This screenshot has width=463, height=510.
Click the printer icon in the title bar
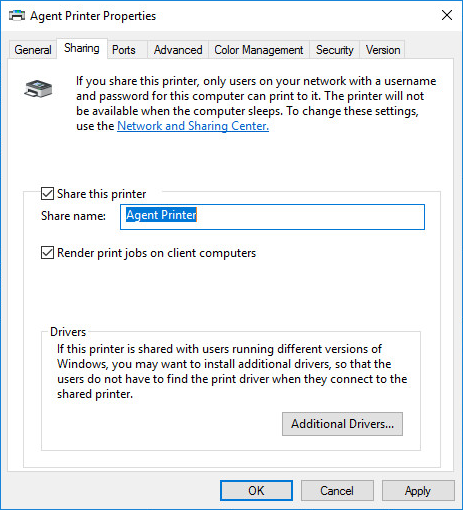[17, 16]
